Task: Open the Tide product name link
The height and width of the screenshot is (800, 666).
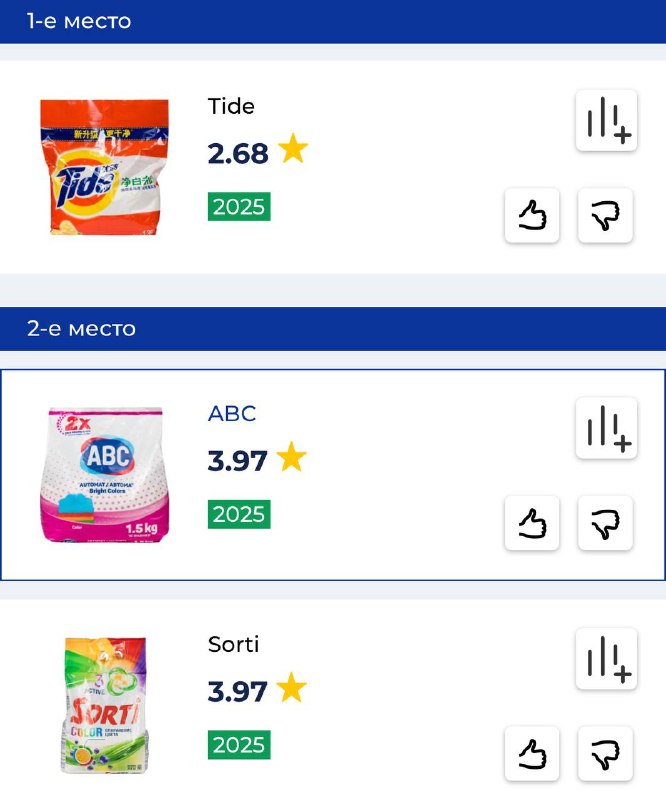Action: click(231, 106)
